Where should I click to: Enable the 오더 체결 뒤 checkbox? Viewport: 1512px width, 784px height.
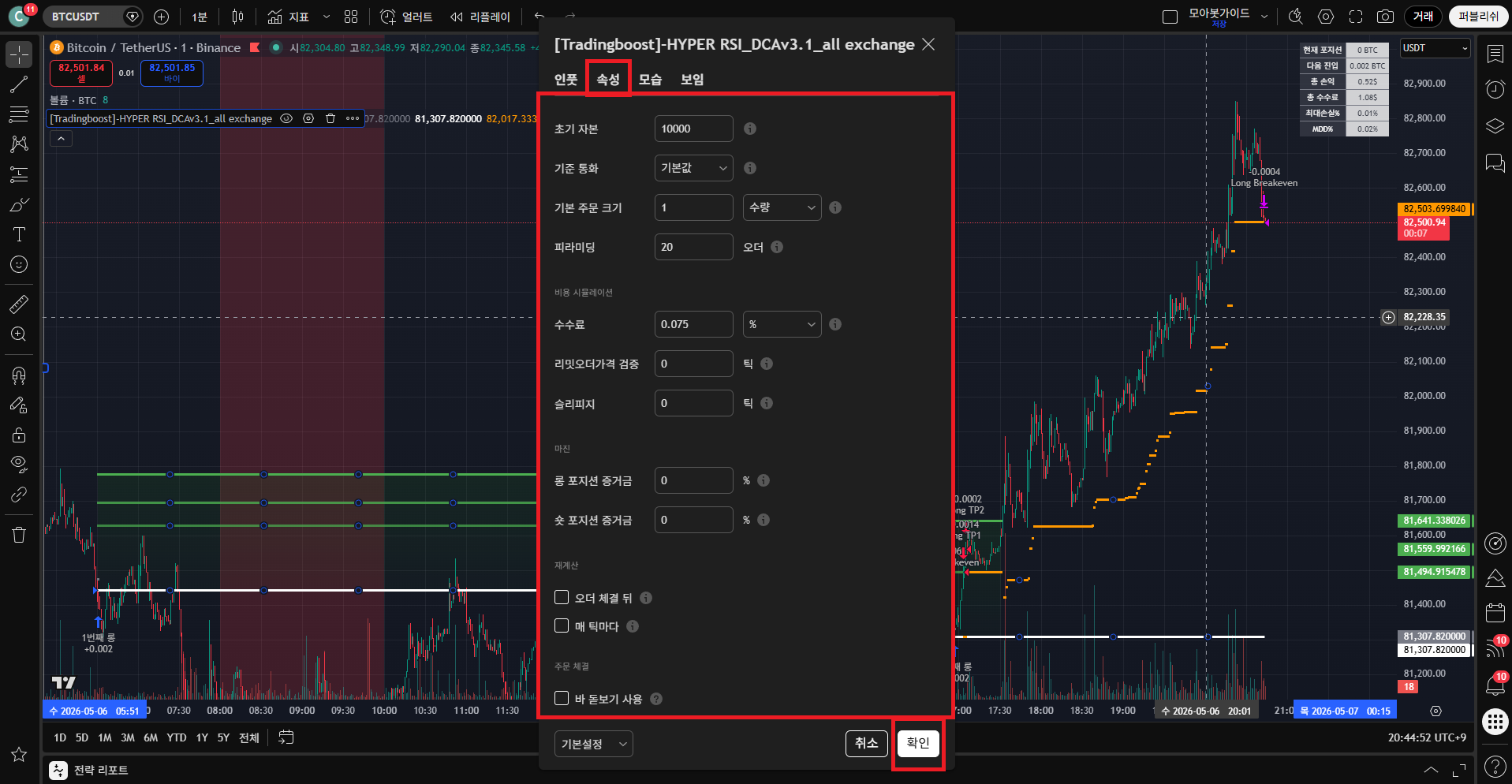[x=562, y=597]
